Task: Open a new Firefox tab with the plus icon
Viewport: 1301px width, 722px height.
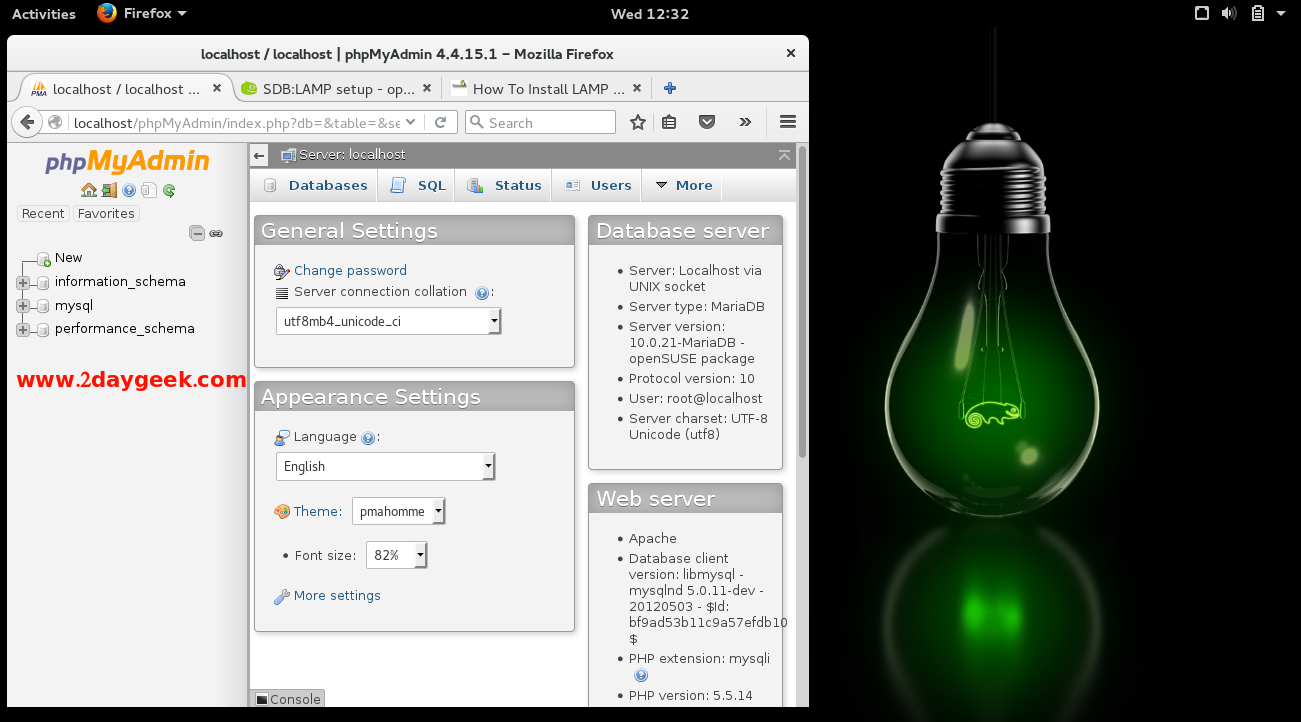Action: tap(670, 88)
